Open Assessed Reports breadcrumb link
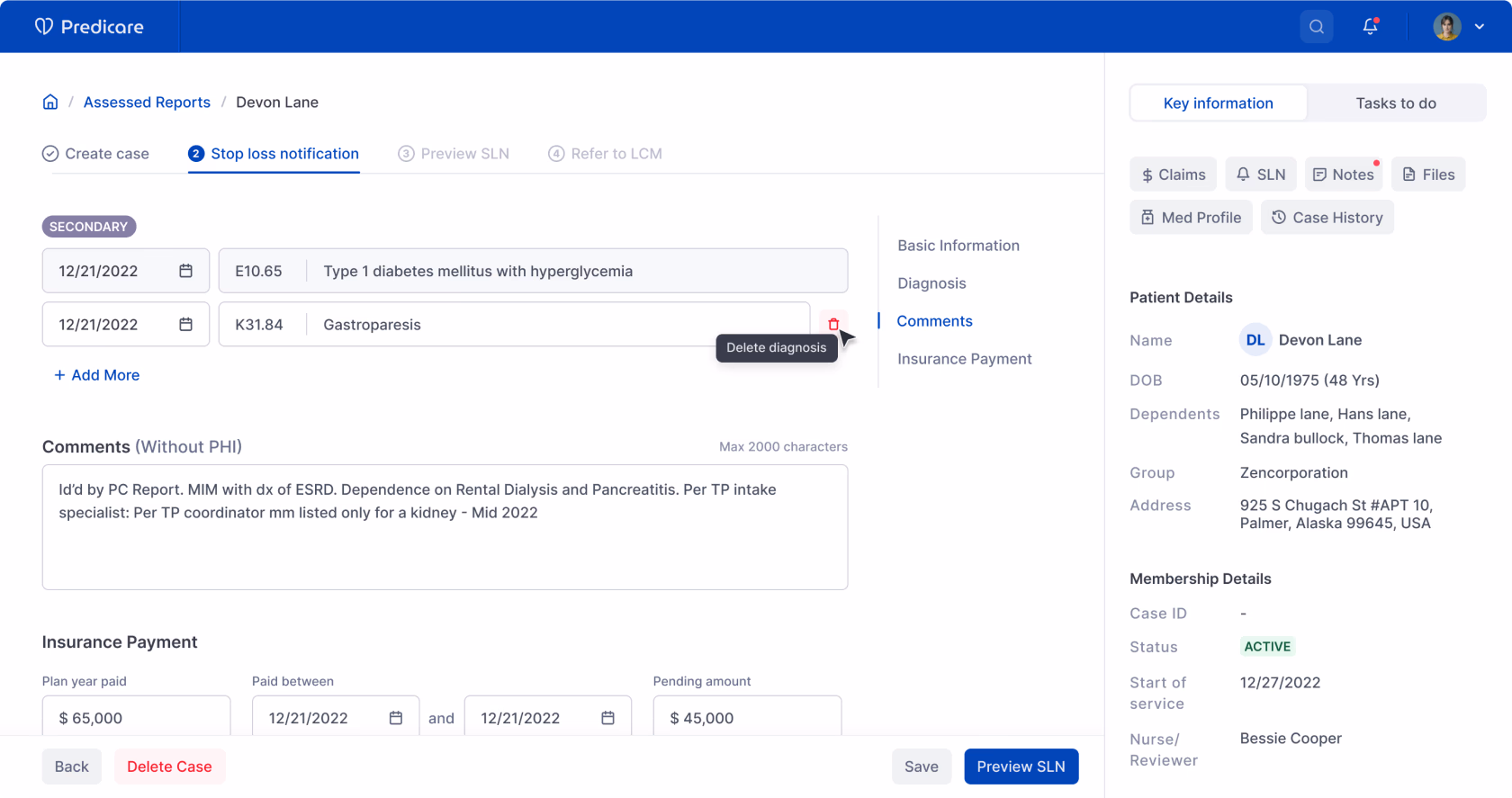This screenshot has height=798, width=1512. point(147,103)
